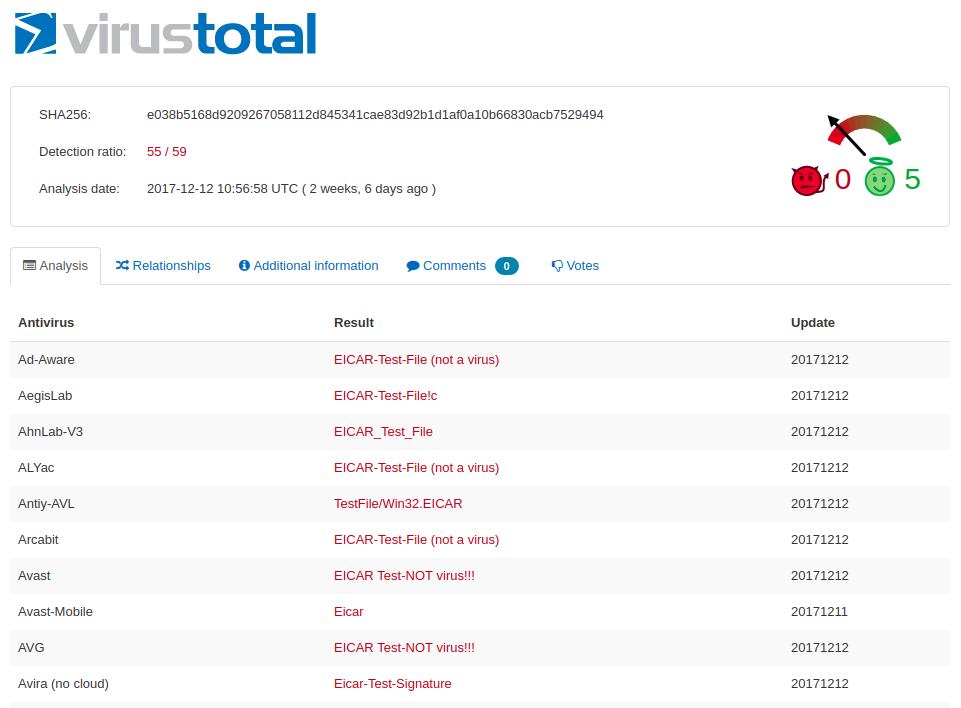This screenshot has height=708, width=961.
Task: Click Ad-Aware's EICAR-Test-File (not a virus) result
Action: (x=416, y=360)
